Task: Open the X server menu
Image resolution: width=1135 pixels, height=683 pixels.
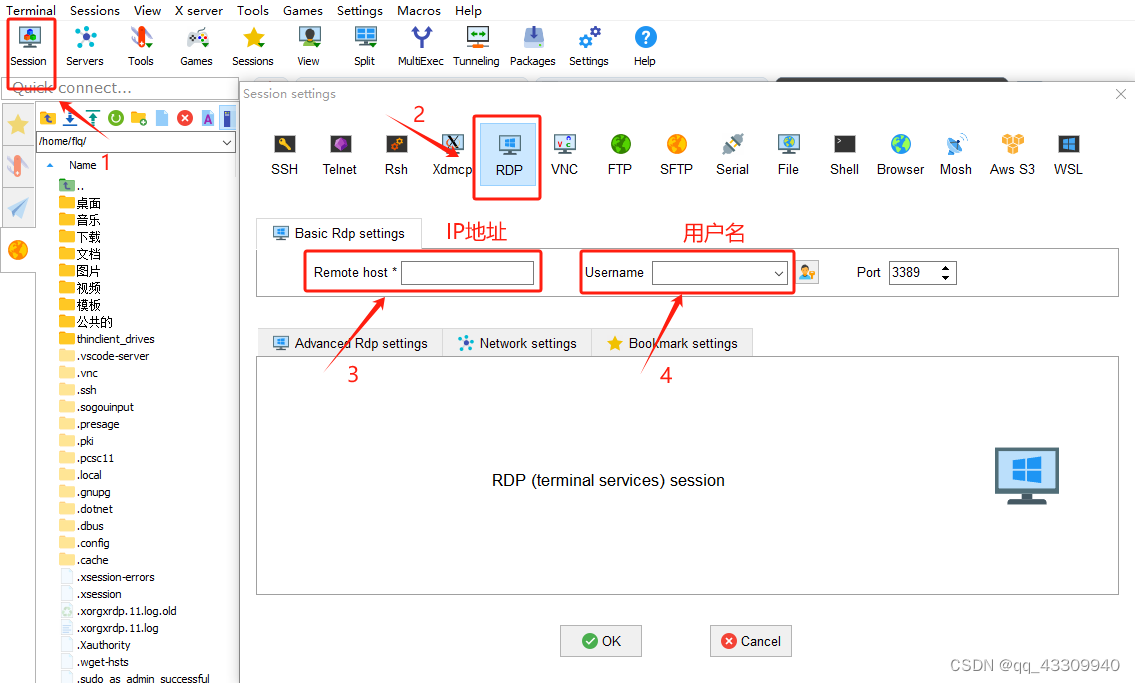Action: pos(198,10)
